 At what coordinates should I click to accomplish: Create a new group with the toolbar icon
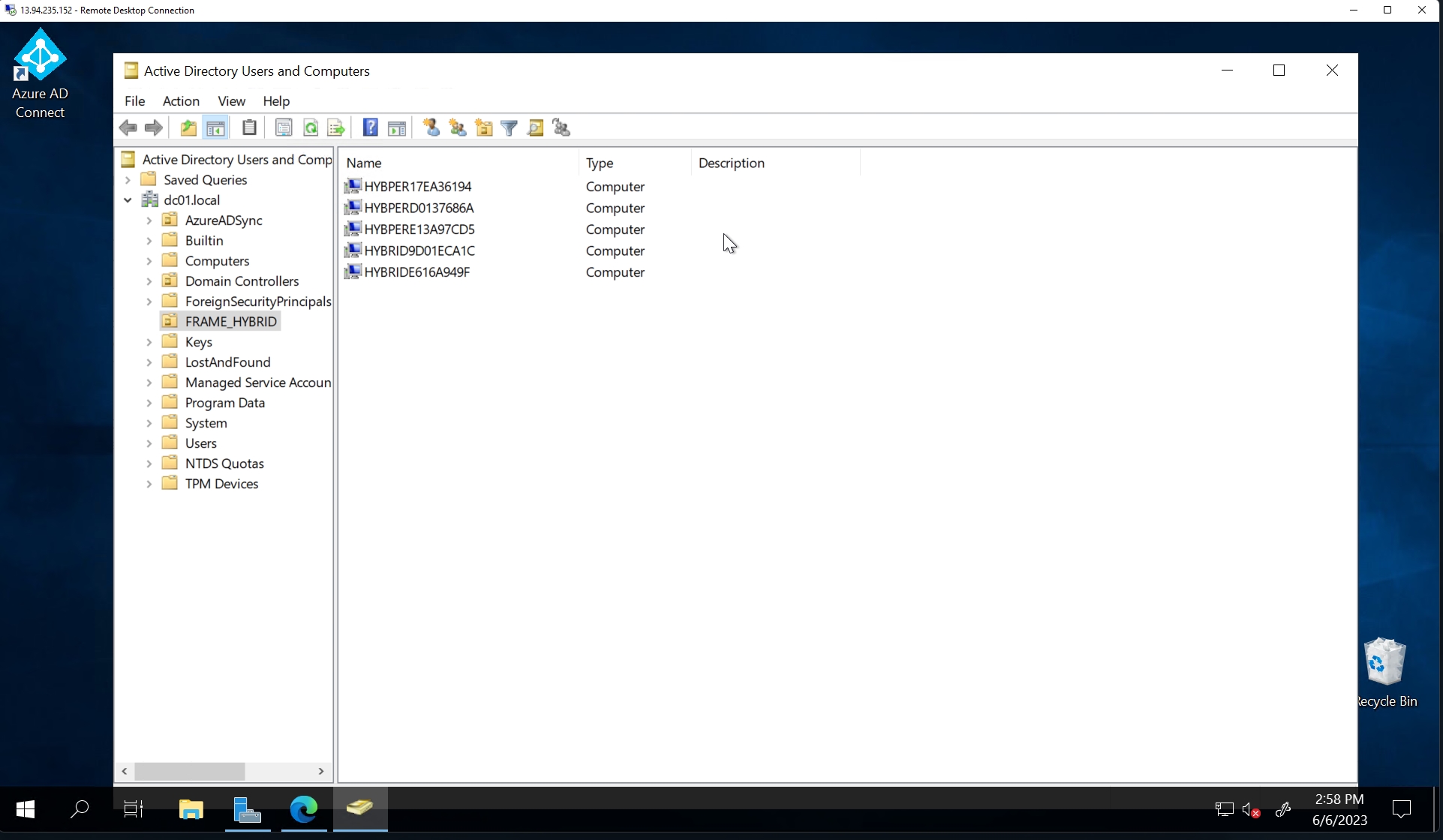(458, 128)
